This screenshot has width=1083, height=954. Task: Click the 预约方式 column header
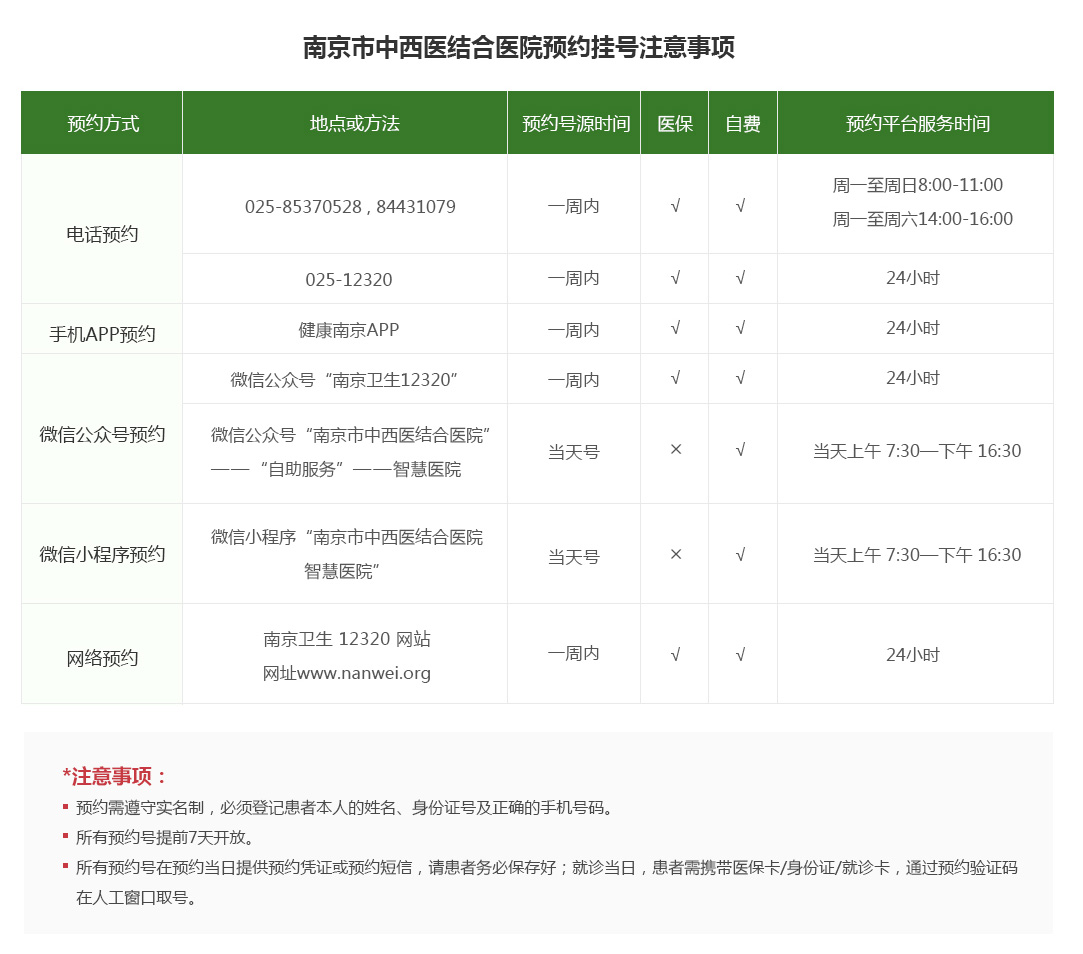(x=102, y=123)
